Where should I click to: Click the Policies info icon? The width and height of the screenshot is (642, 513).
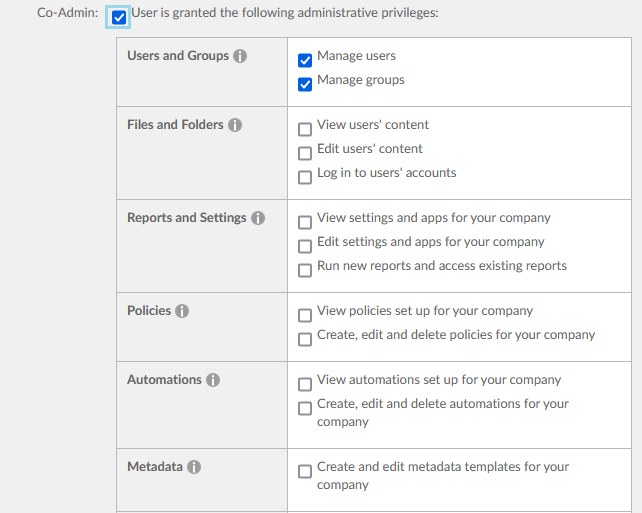click(182, 311)
